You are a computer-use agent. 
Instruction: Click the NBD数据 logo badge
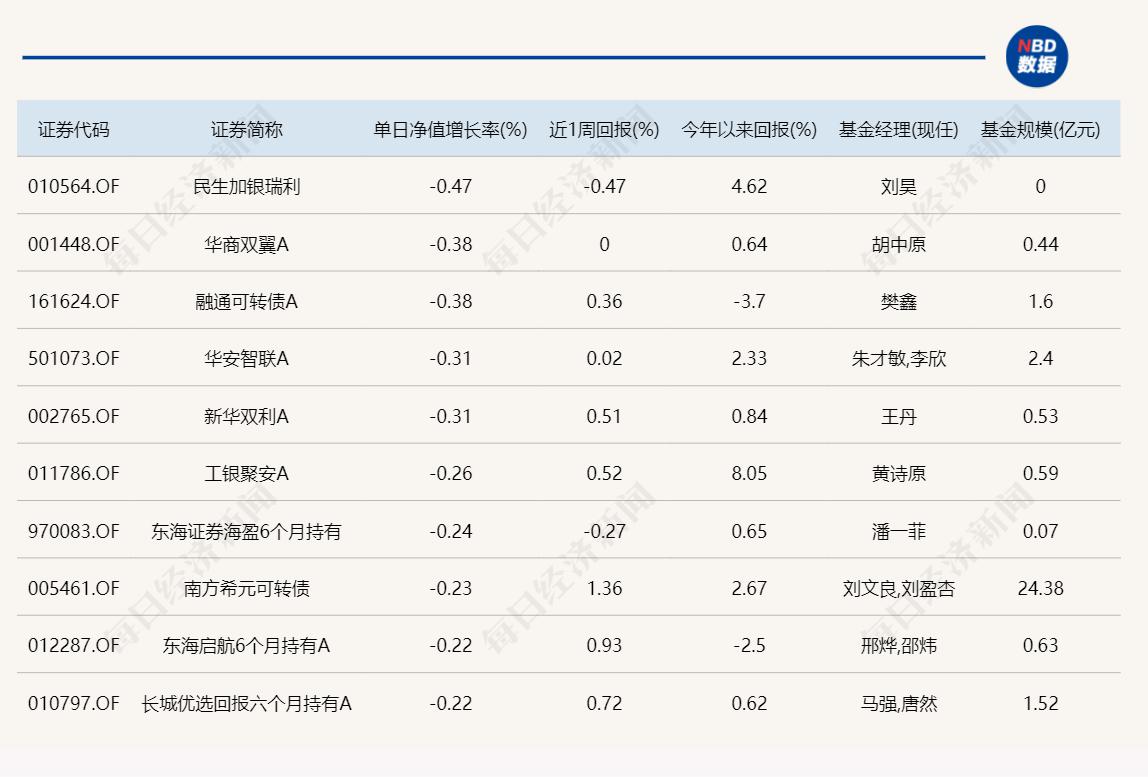tap(1037, 56)
